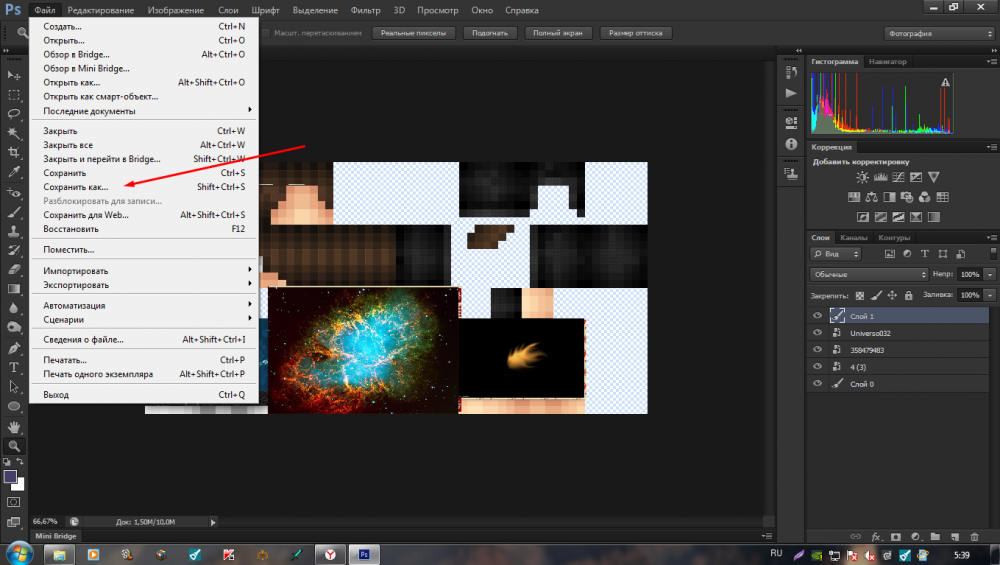Pick the Eyedropper tool
Image resolution: width=1000 pixels, height=565 pixels.
coord(14,171)
